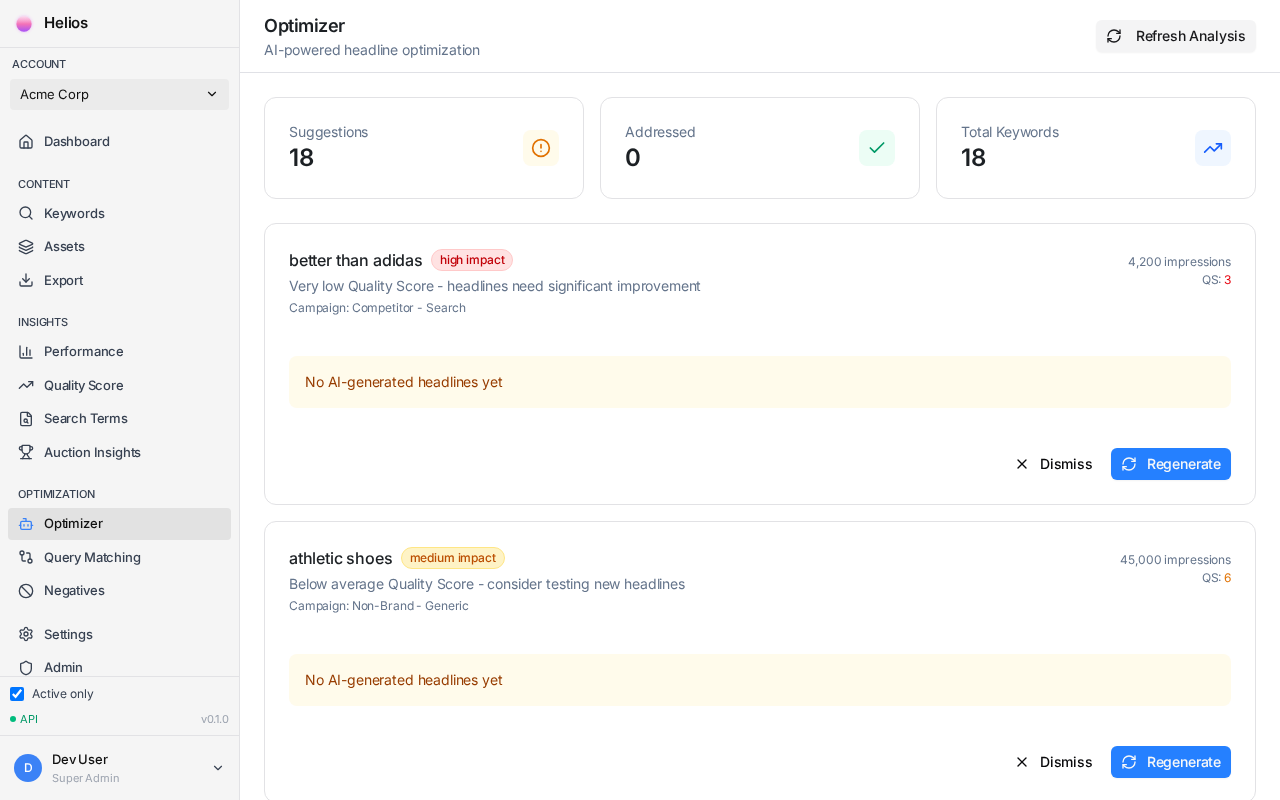
Task: Regenerate headlines for better than adidas
Action: (1171, 464)
